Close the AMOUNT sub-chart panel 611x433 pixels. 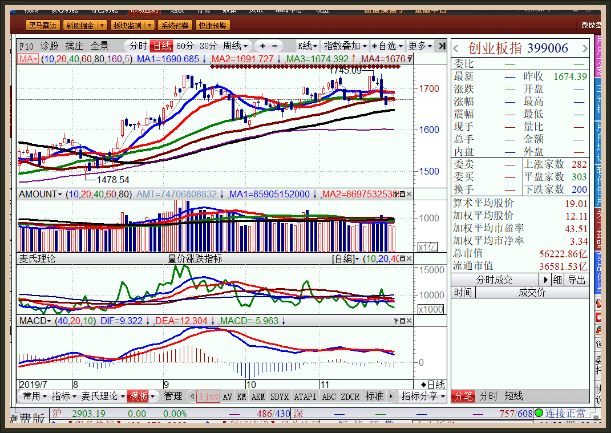(409, 194)
